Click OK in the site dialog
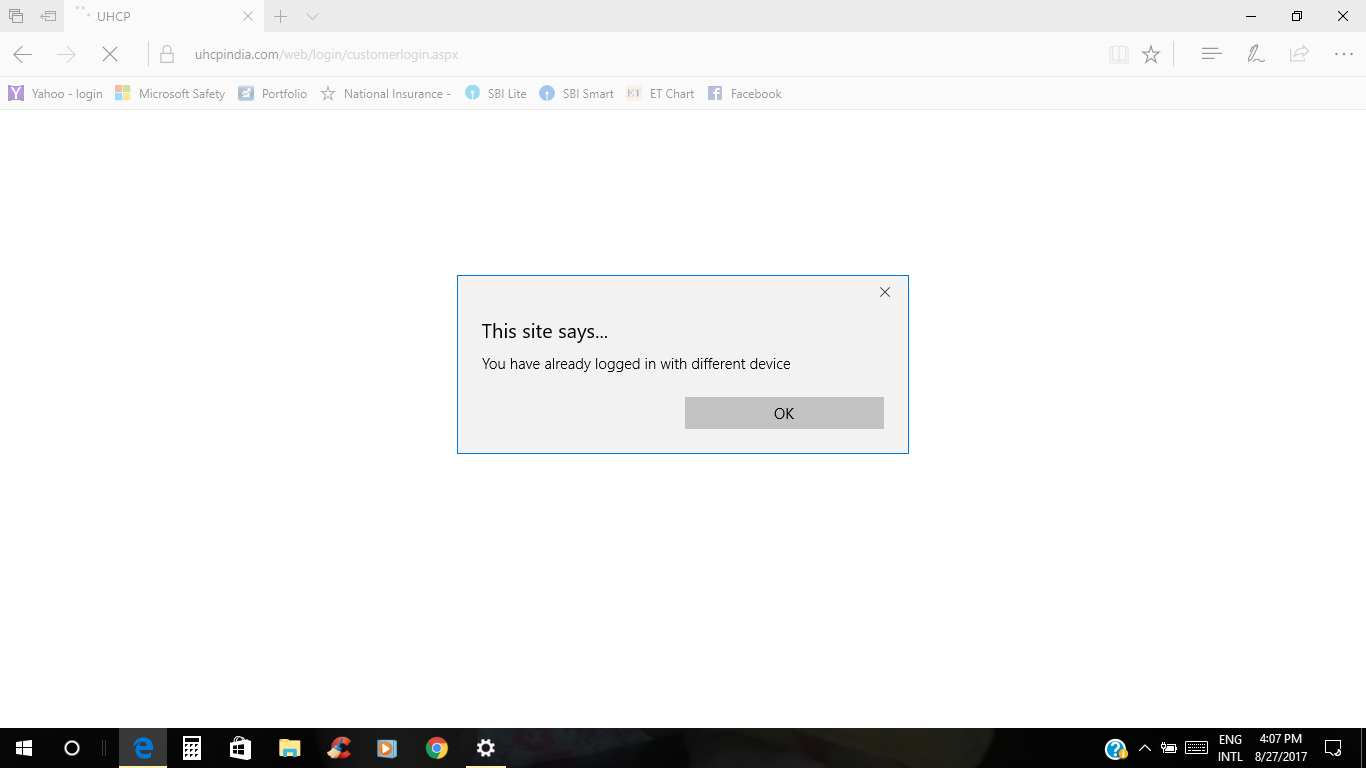The image size is (1366, 768). click(783, 413)
